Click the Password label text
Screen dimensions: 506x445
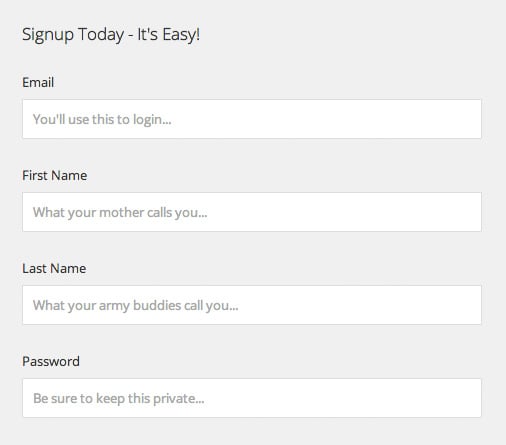51,361
